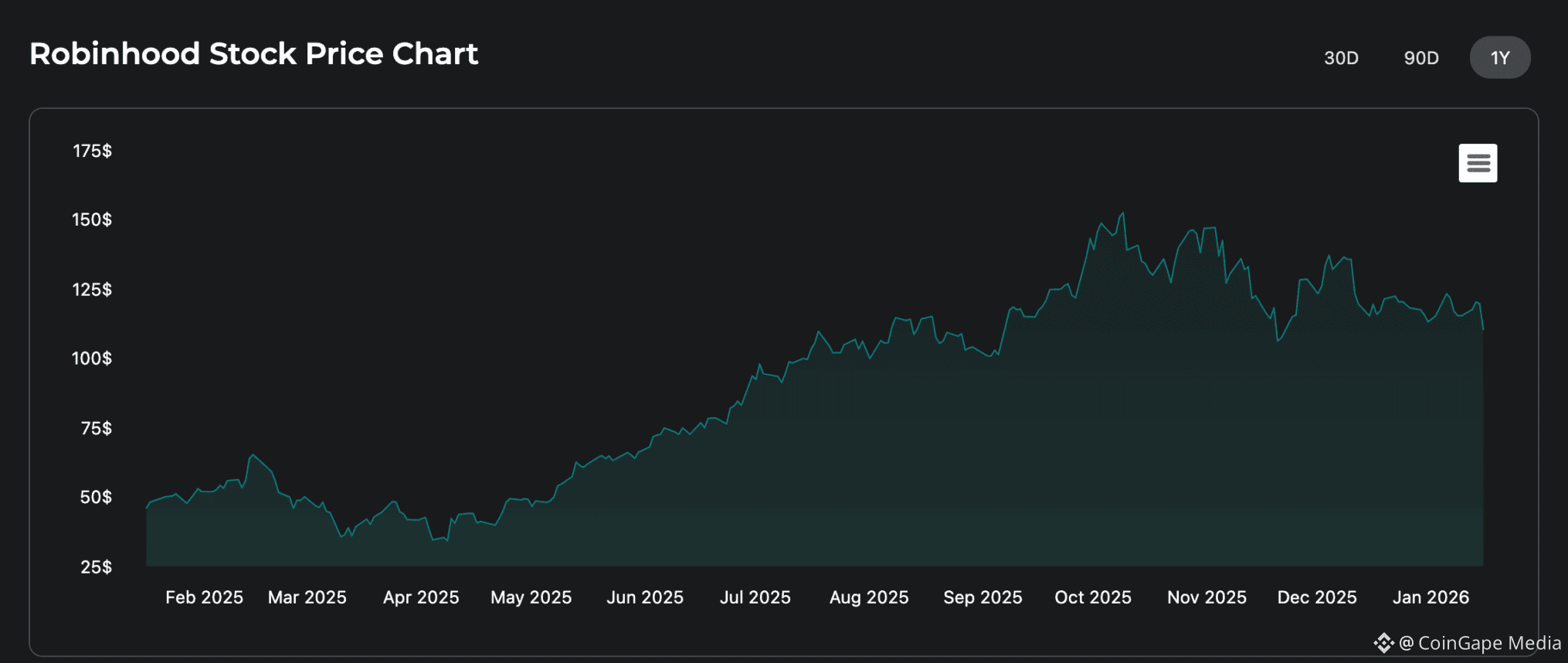The image size is (1568, 663).
Task: Click the Dec 2025 axis label
Action: (x=1316, y=597)
